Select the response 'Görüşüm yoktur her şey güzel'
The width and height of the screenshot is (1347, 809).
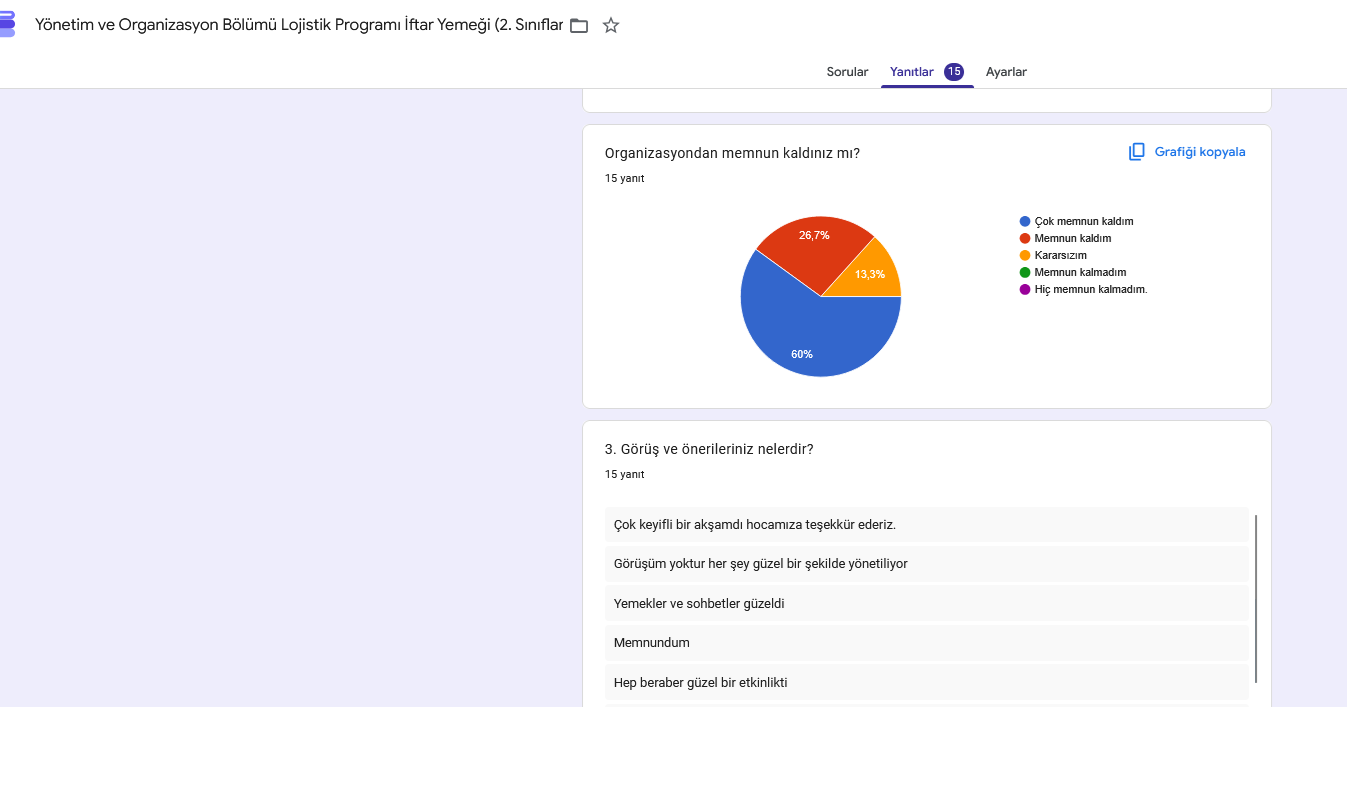(x=927, y=564)
